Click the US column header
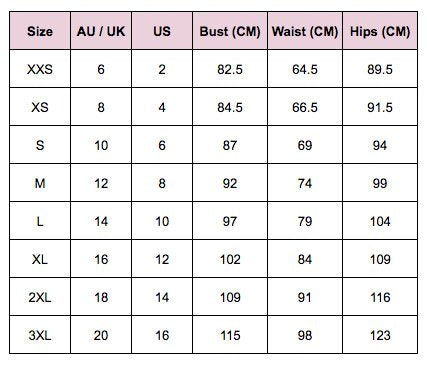 (x=162, y=31)
